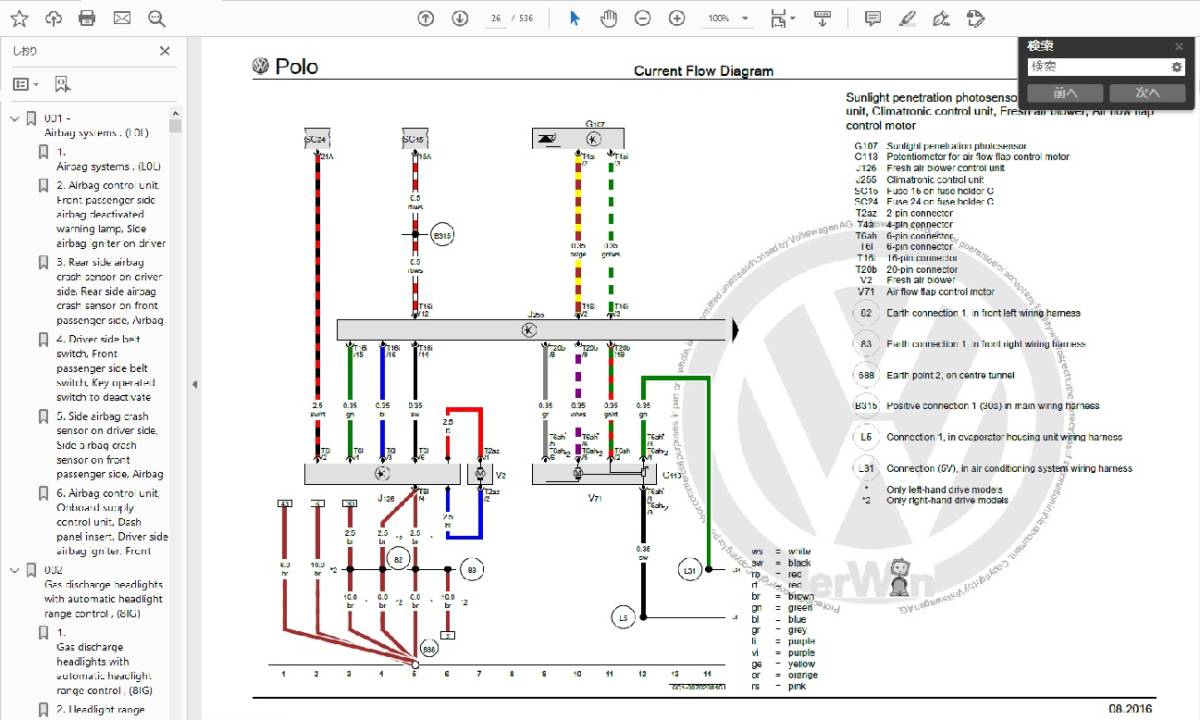Open bookmark '2. Headlight range'

(100, 710)
